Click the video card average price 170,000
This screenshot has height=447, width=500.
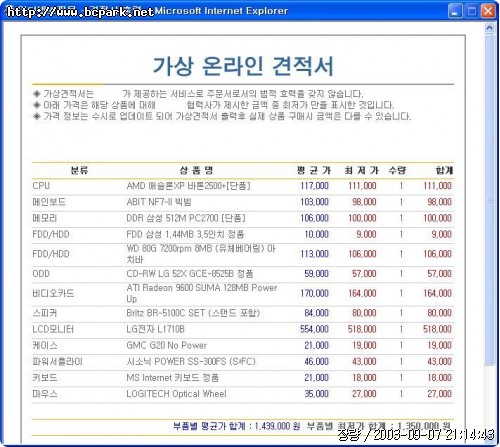point(314,293)
